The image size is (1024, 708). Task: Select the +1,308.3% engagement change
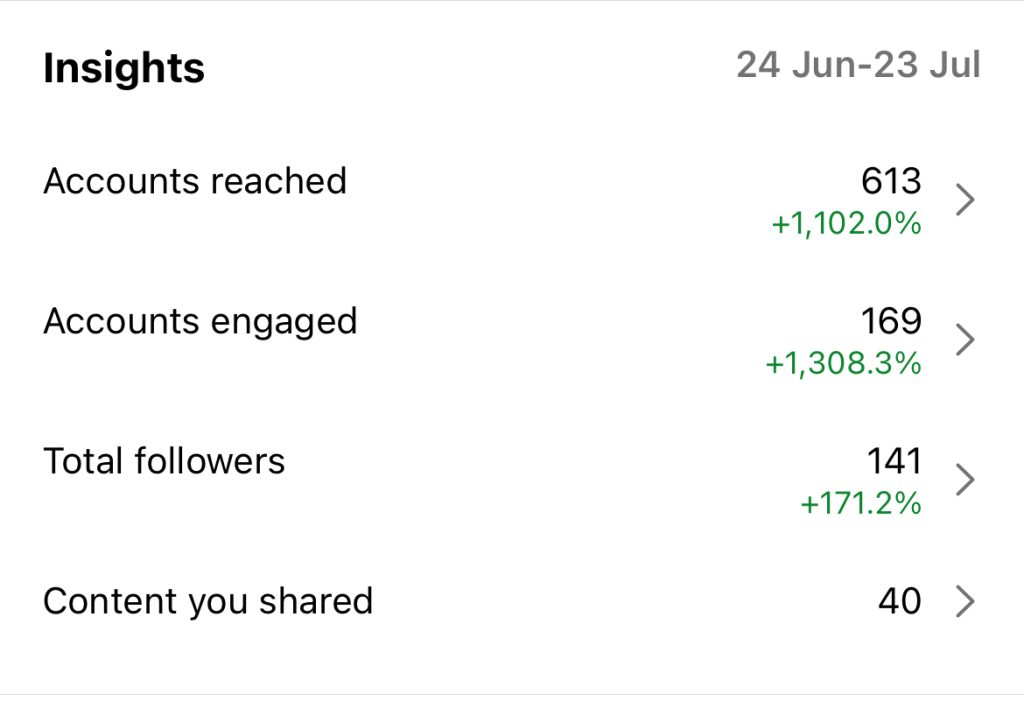pyautogui.click(x=843, y=364)
